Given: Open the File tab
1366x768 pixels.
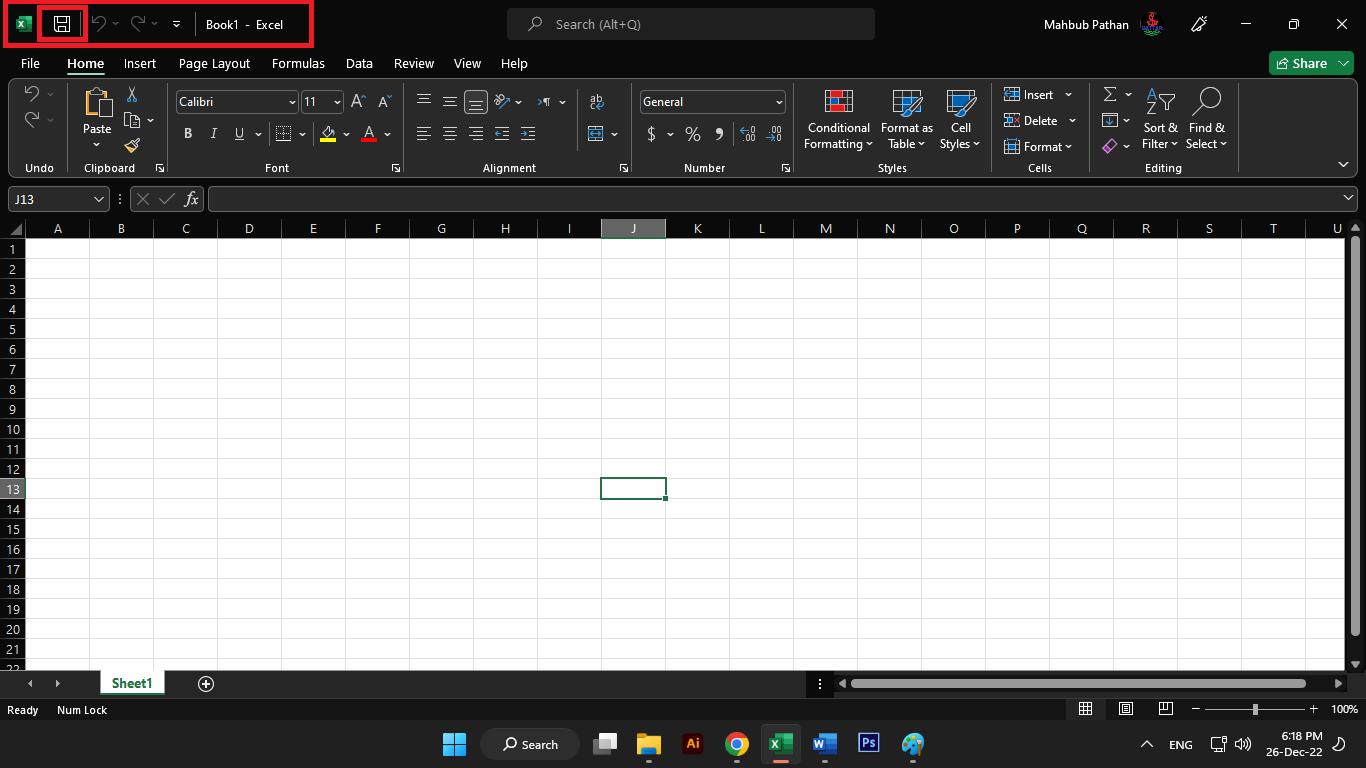Looking at the screenshot, I should 30,63.
